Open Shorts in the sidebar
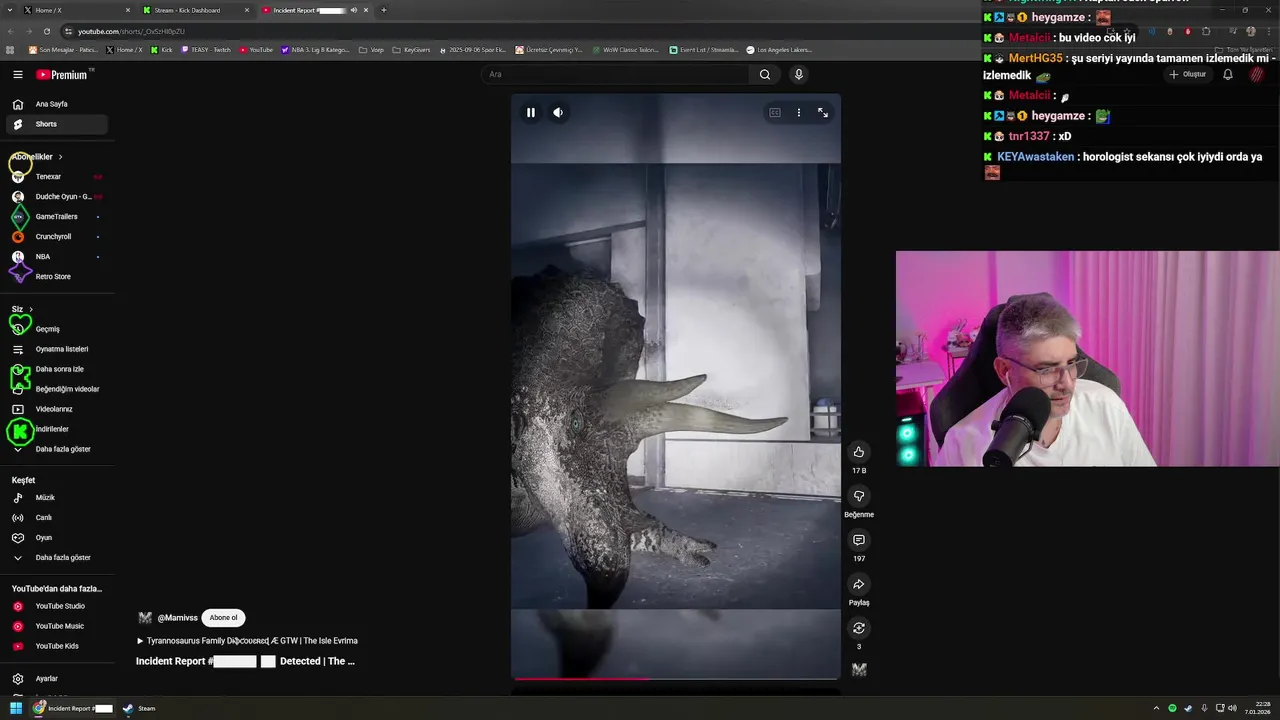The height and width of the screenshot is (720, 1280). (x=57, y=124)
